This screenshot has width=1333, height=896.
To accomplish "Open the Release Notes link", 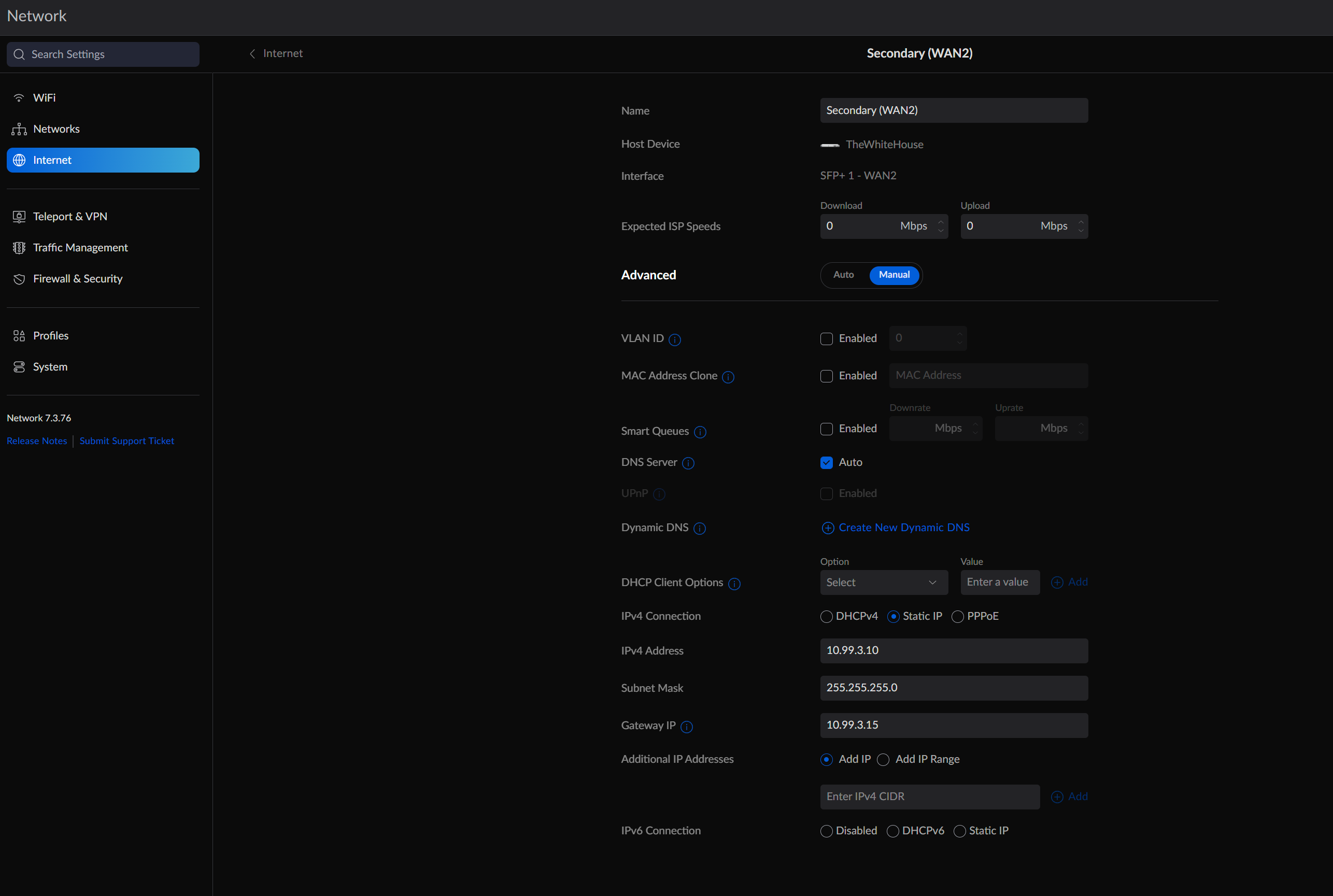I will pyautogui.click(x=37, y=441).
